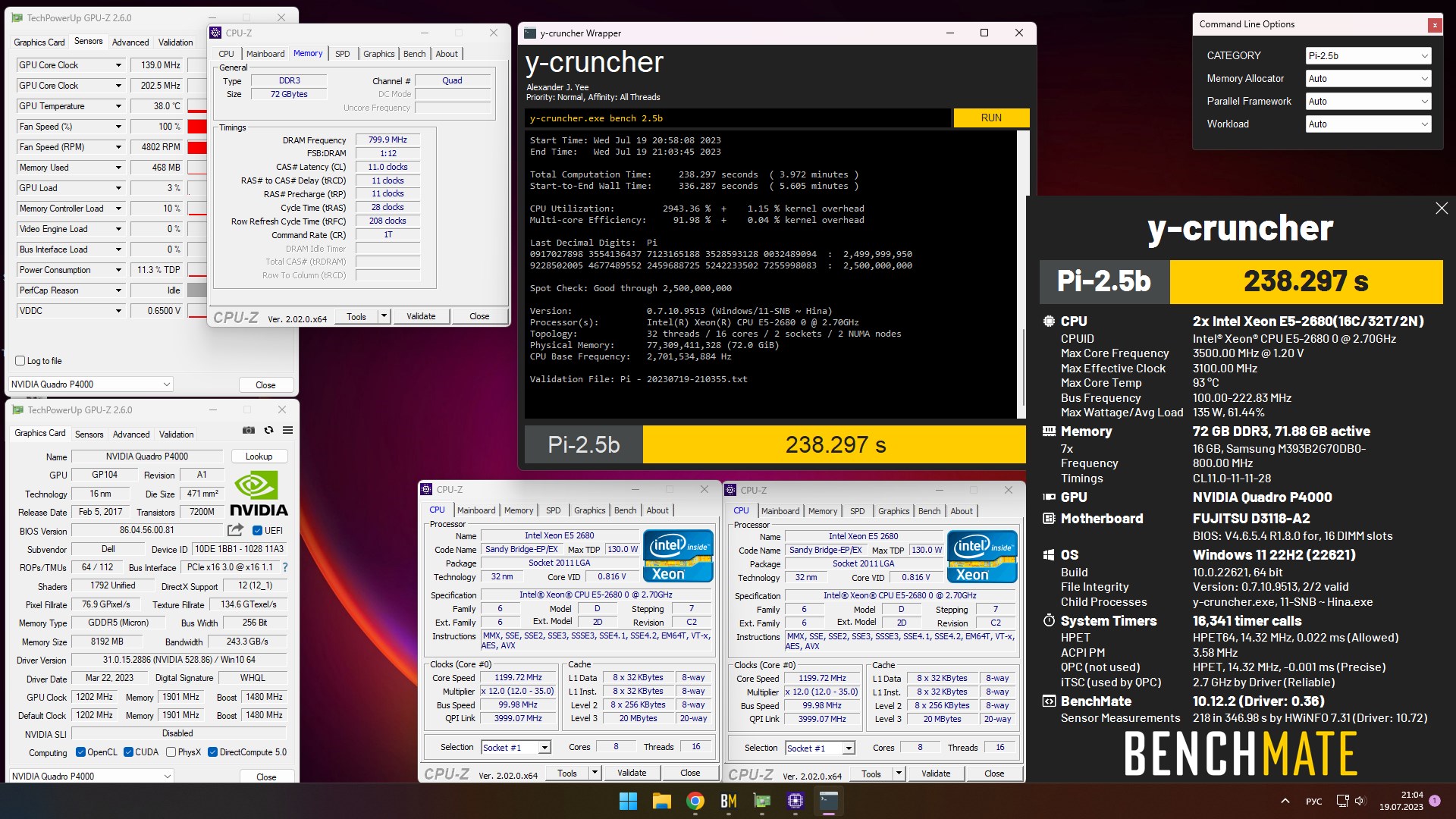1456x819 pixels.
Task: Click Close in the left CPU-Z window
Action: pos(690,773)
